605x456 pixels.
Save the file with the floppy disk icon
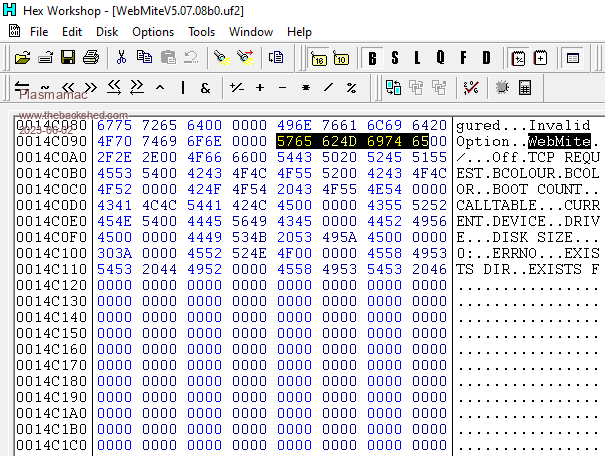click(x=69, y=58)
